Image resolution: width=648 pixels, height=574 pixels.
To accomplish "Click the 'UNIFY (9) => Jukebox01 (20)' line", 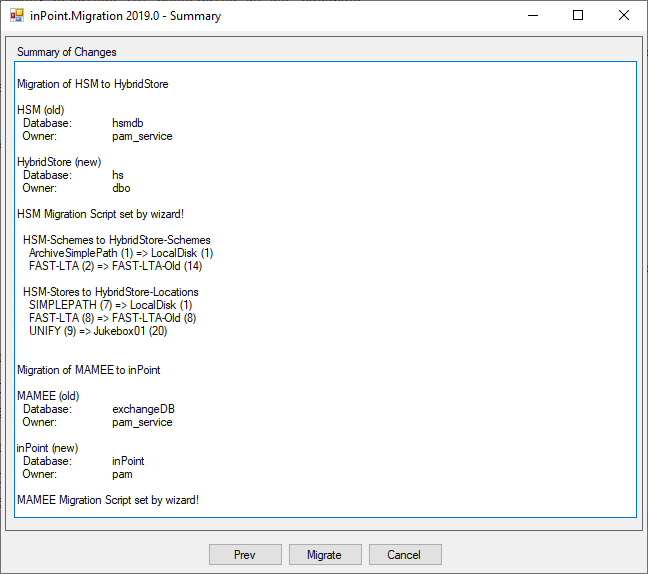I will pos(98,331).
